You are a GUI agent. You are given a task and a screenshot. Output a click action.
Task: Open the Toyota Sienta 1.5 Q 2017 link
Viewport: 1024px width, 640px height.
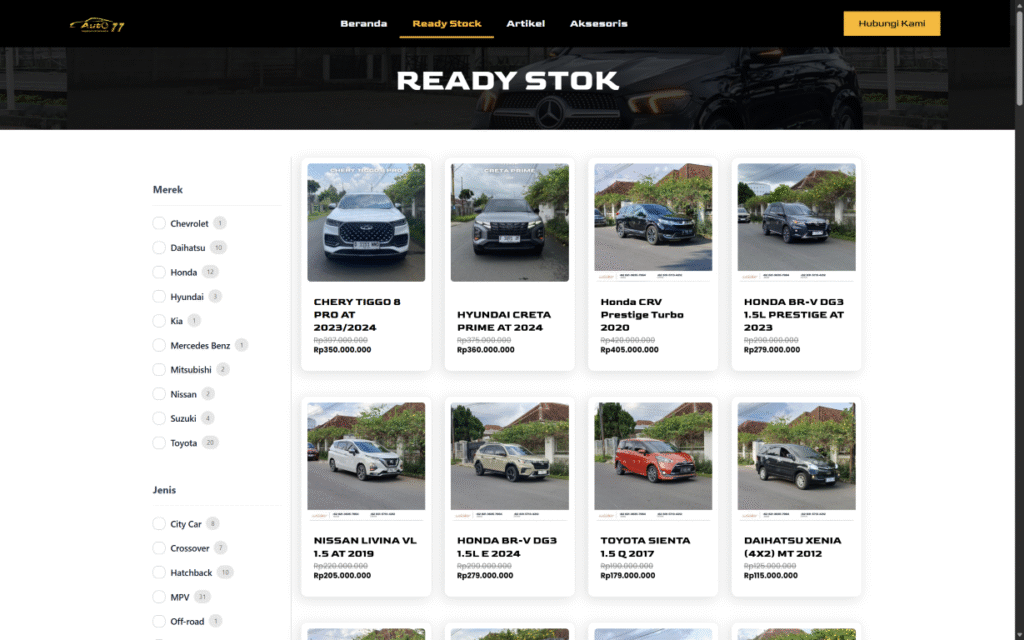pos(645,546)
